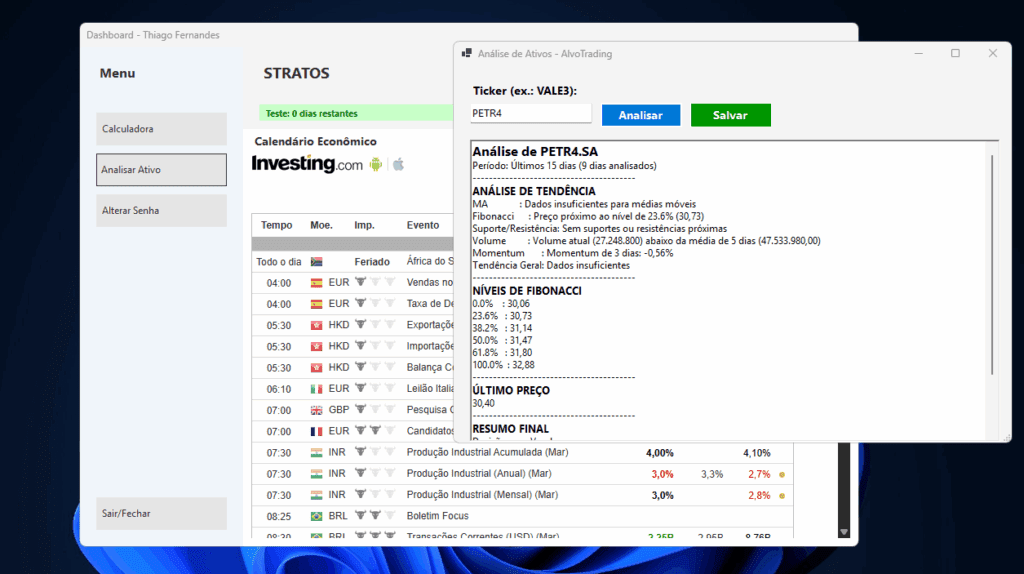Click the yellow dot icon beside 2,8%
Viewport: 1024px width, 574px height.
(782, 496)
